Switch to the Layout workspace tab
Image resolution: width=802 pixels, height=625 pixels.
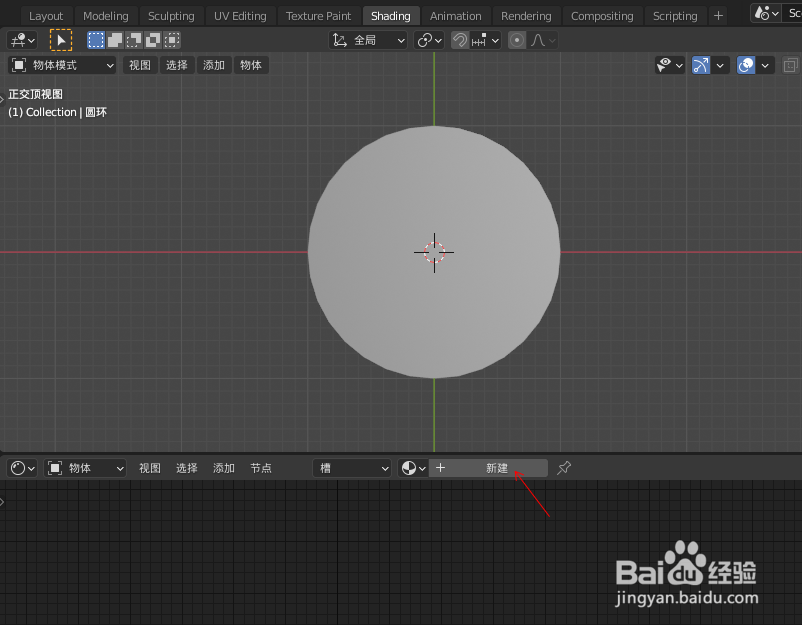pos(46,16)
